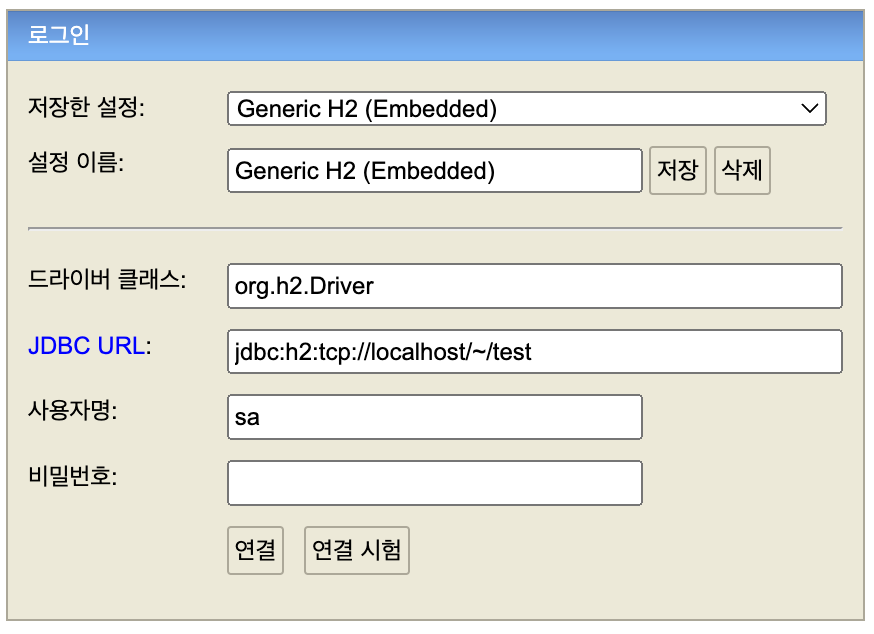Click the 연결 connect button
This screenshot has width=874, height=634.
(255, 550)
